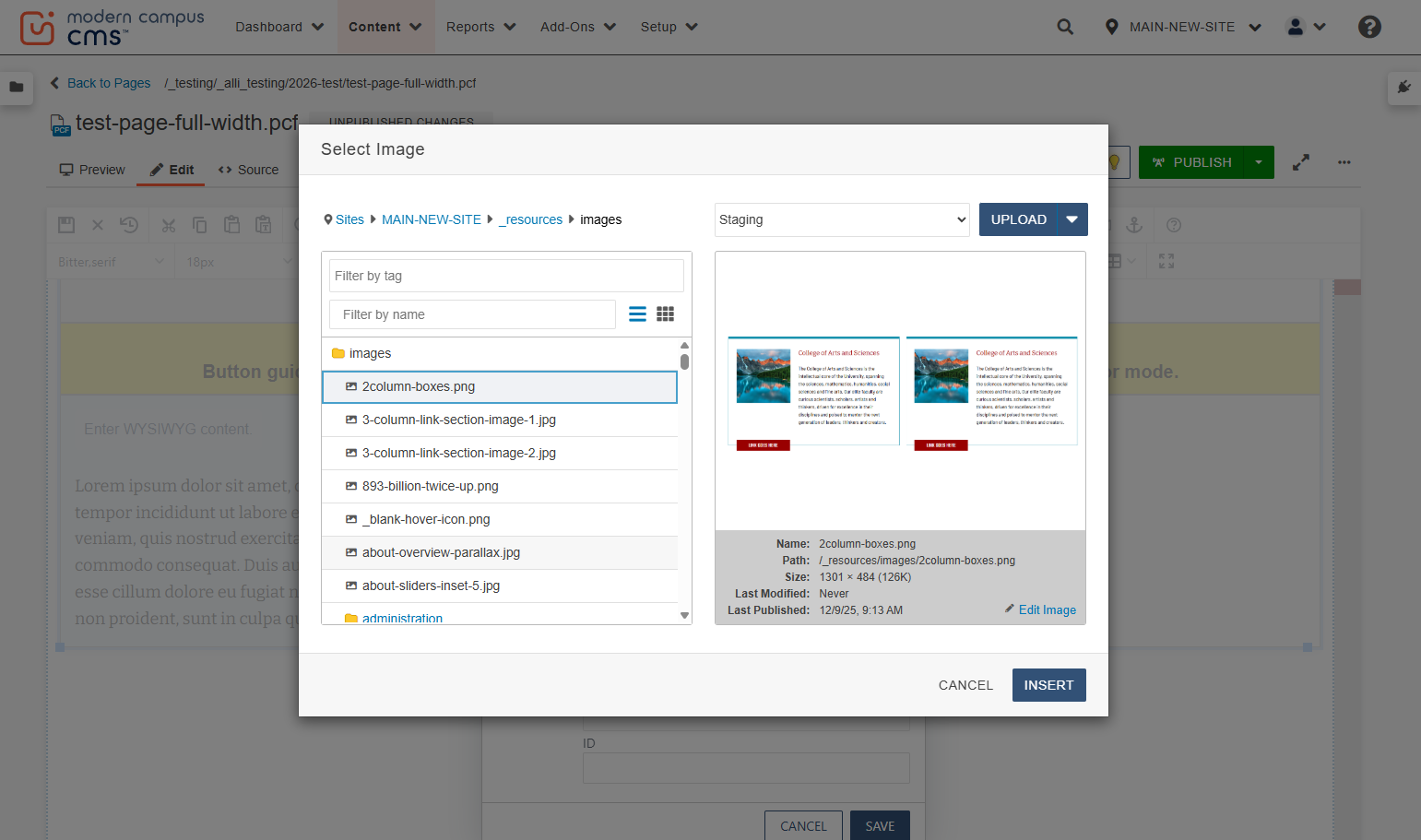Switch to list view in image browser
The height and width of the screenshot is (840, 1421).
pyautogui.click(x=637, y=314)
